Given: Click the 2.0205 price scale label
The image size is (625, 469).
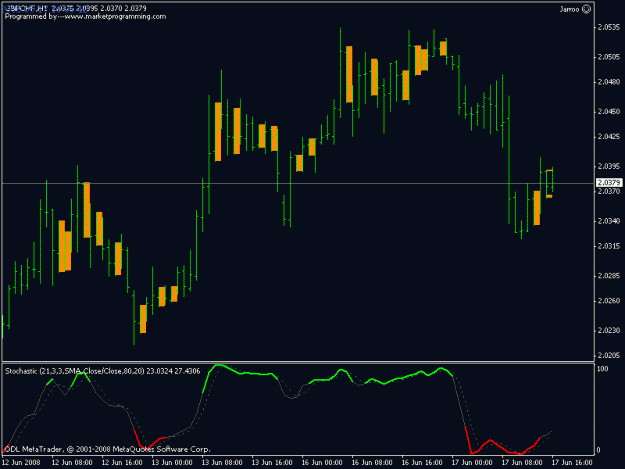Looking at the screenshot, I should [x=609, y=355].
